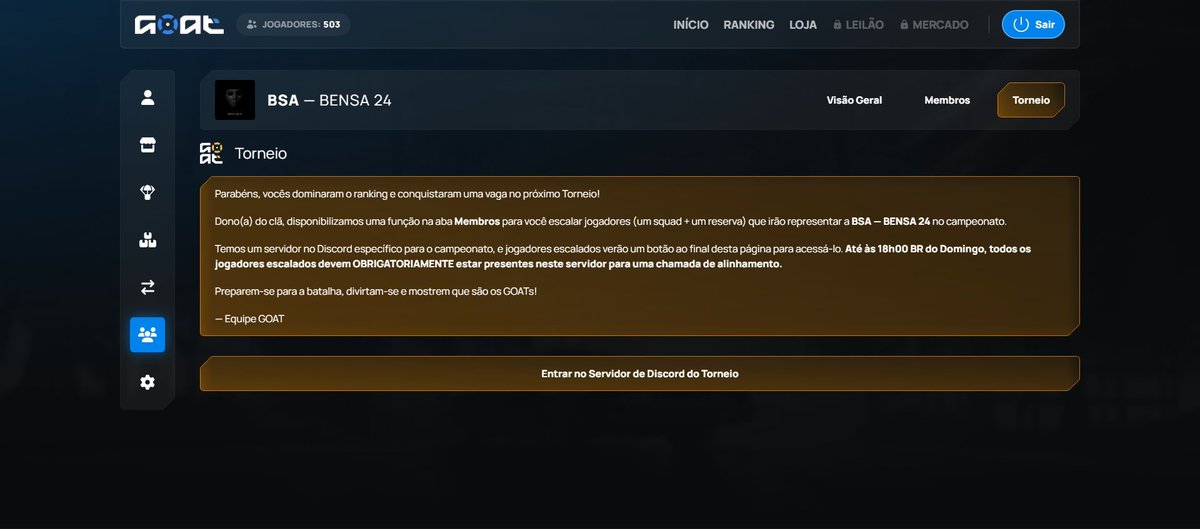The image size is (1200, 529).
Task: Go to INÍCIO in top navigation
Action: point(691,25)
